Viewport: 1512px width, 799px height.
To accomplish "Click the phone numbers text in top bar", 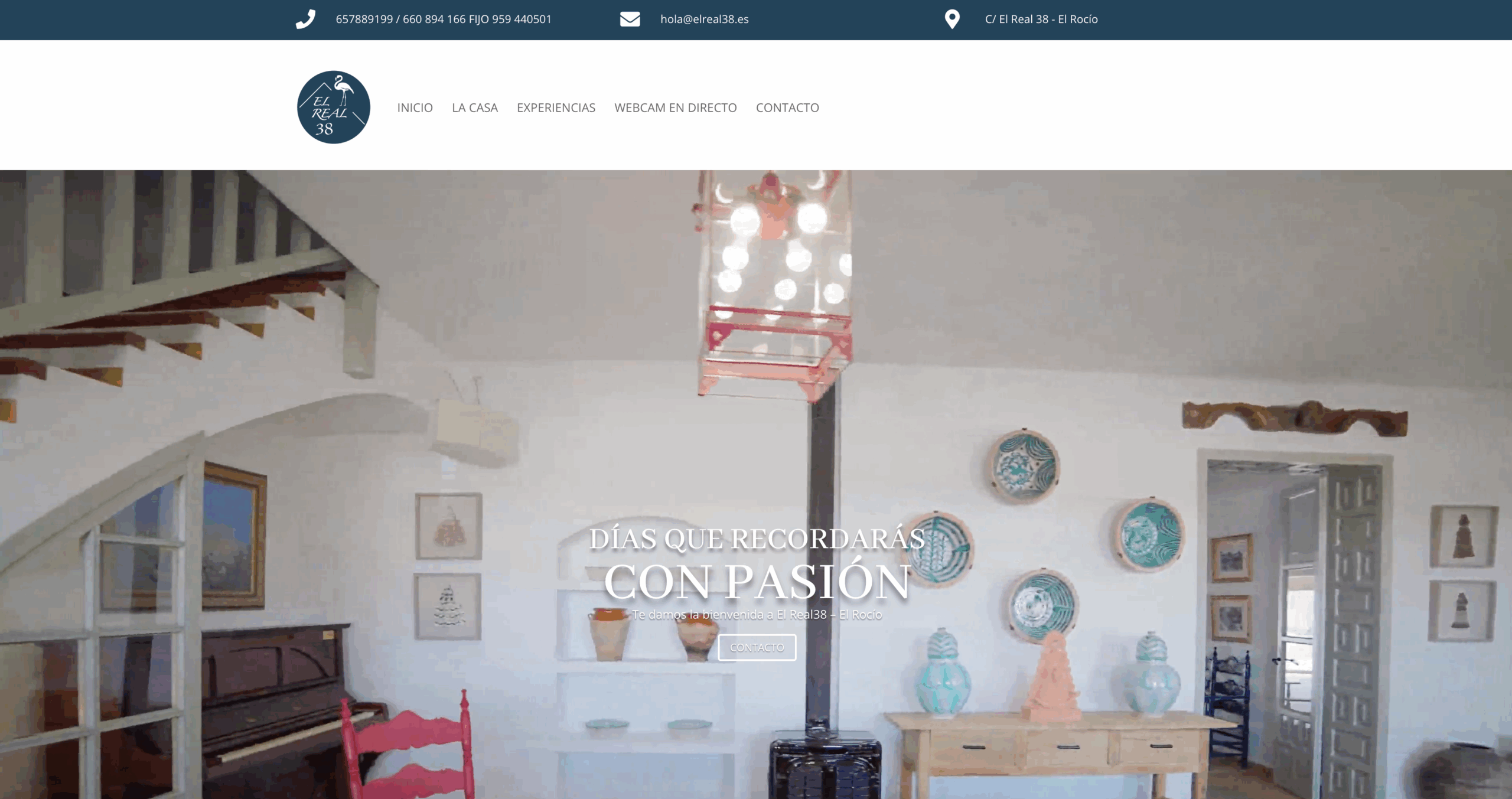I will click(444, 19).
